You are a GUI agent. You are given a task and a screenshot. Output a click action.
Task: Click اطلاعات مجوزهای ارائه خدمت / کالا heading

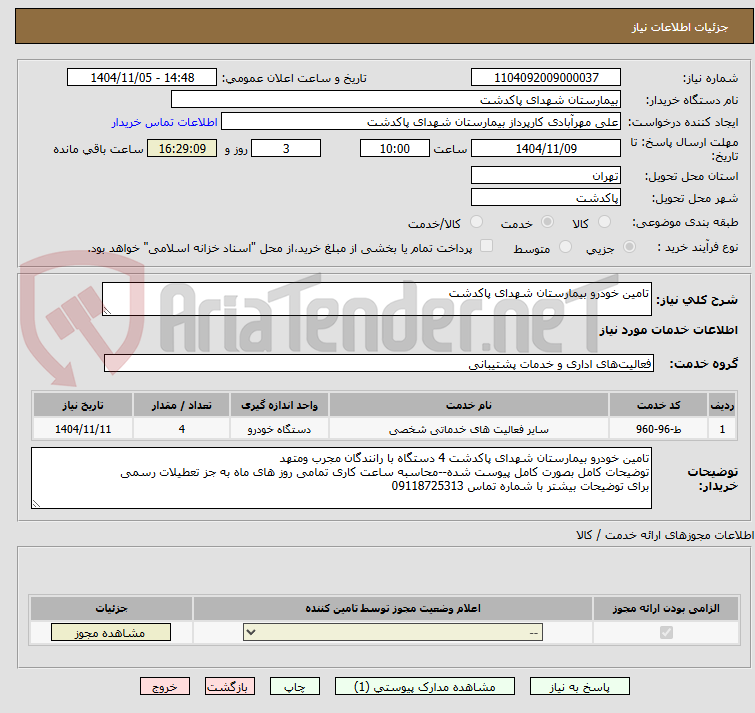click(x=665, y=535)
